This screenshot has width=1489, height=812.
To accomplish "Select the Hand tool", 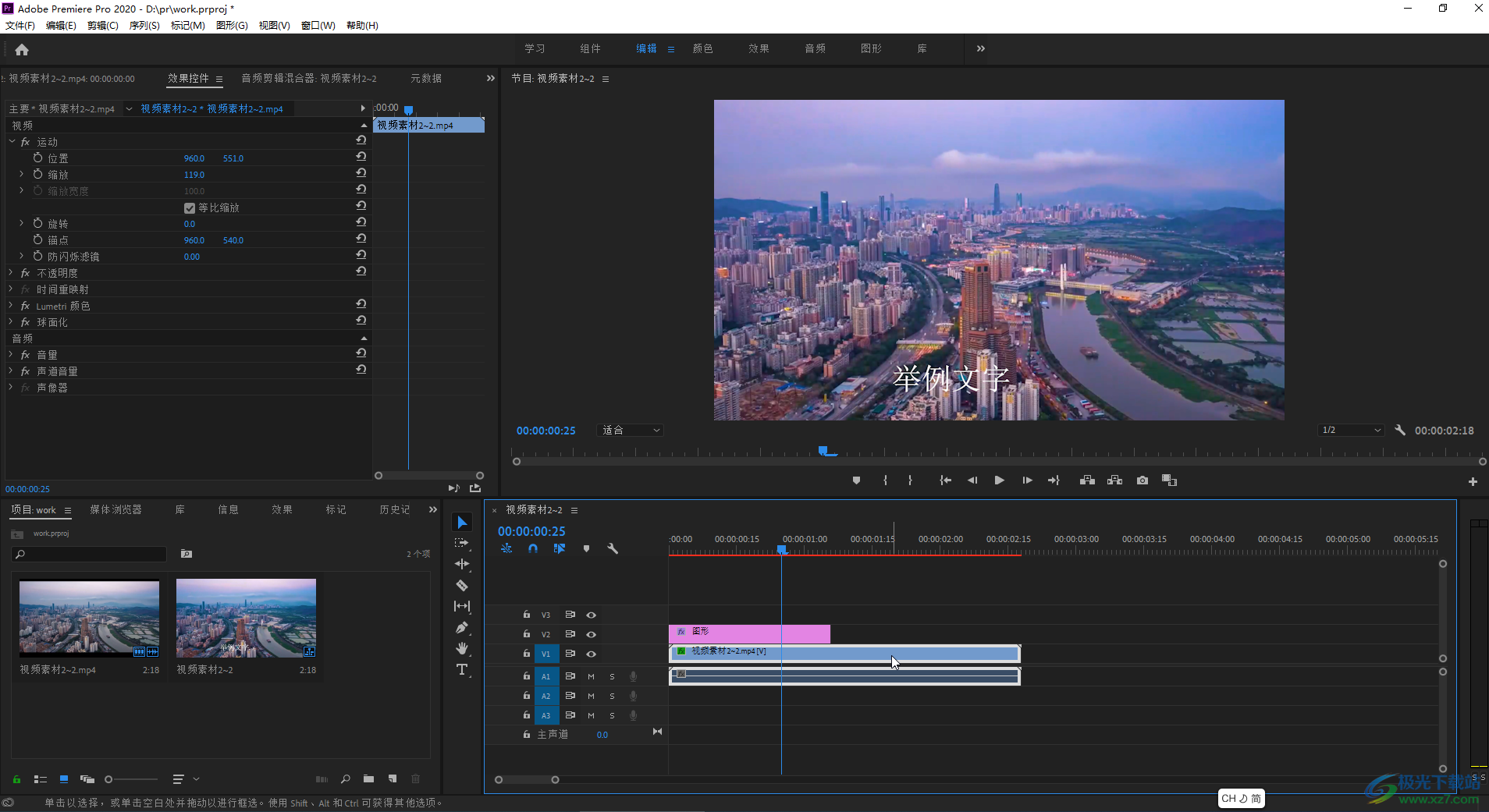I will (462, 648).
